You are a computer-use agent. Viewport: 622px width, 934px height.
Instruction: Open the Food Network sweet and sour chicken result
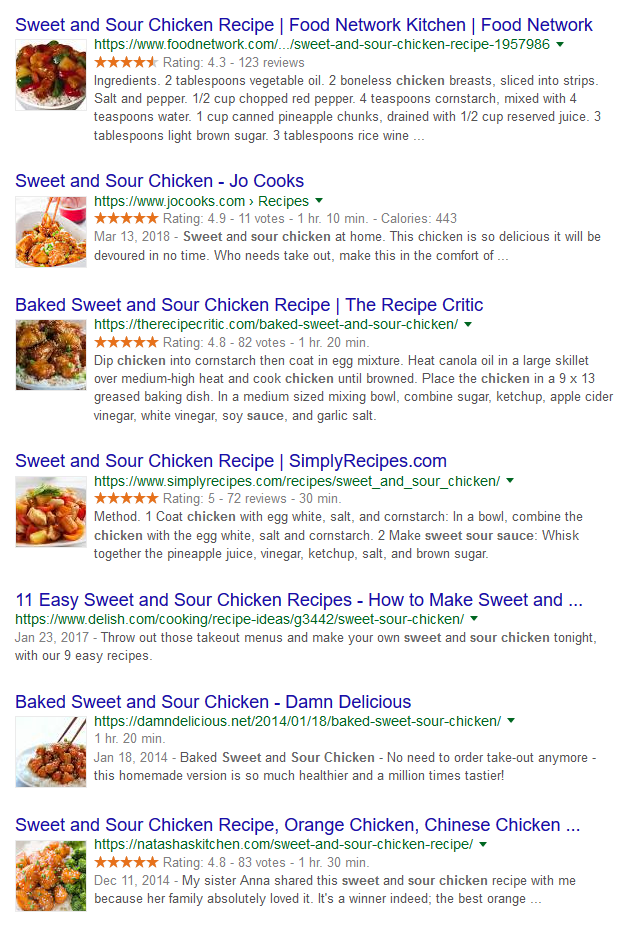tap(304, 25)
